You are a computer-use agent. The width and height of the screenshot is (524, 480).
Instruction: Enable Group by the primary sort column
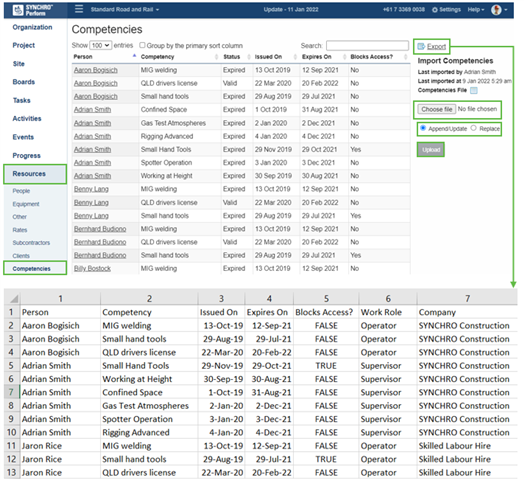pyautogui.click(x=142, y=45)
